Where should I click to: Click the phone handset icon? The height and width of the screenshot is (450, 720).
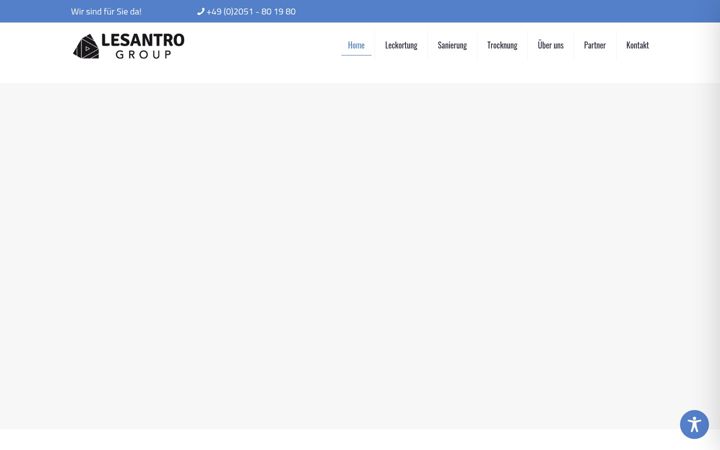point(200,11)
